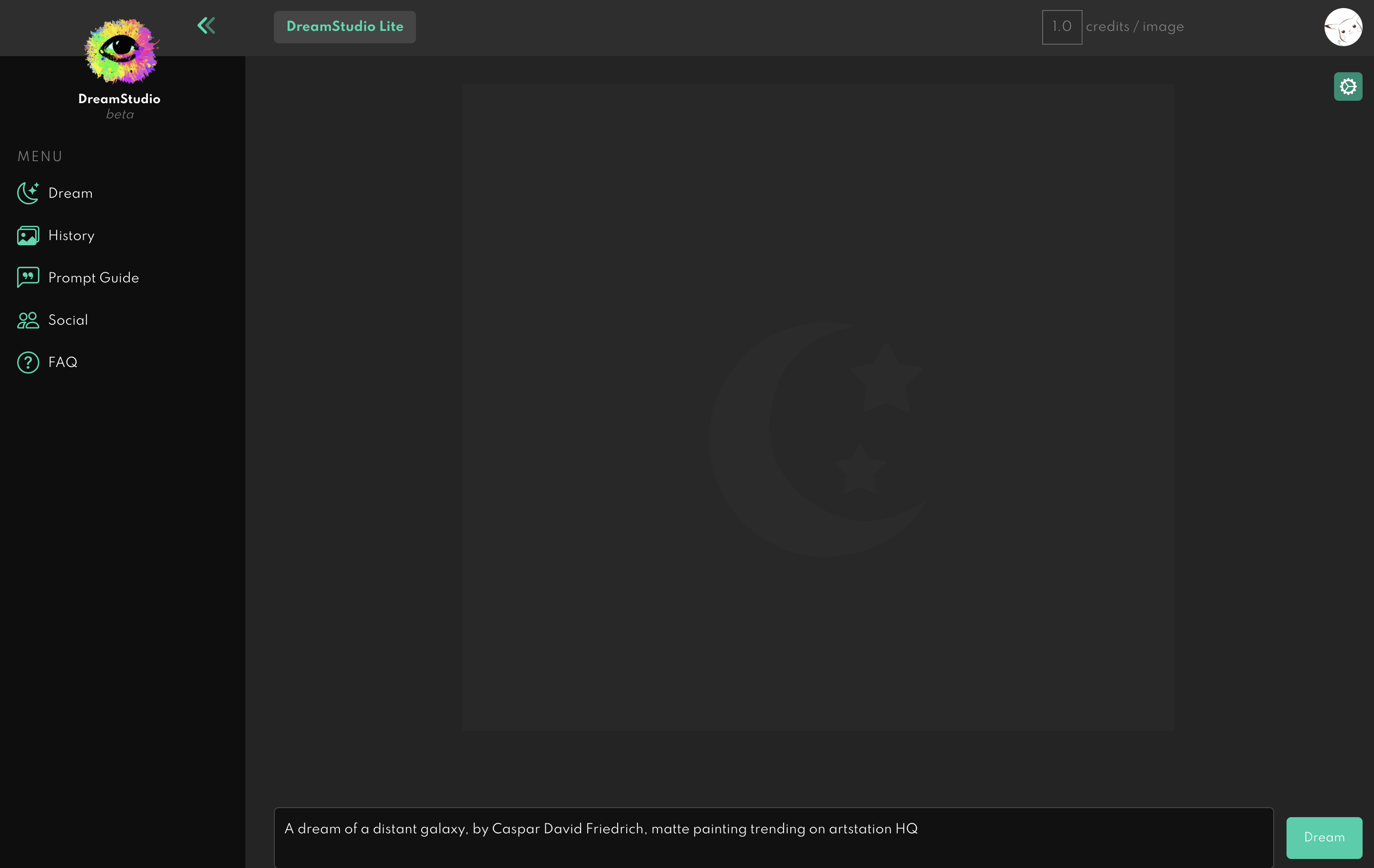Image resolution: width=1374 pixels, height=868 pixels.
Task: Click the Dream navigation icon
Action: [x=28, y=193]
